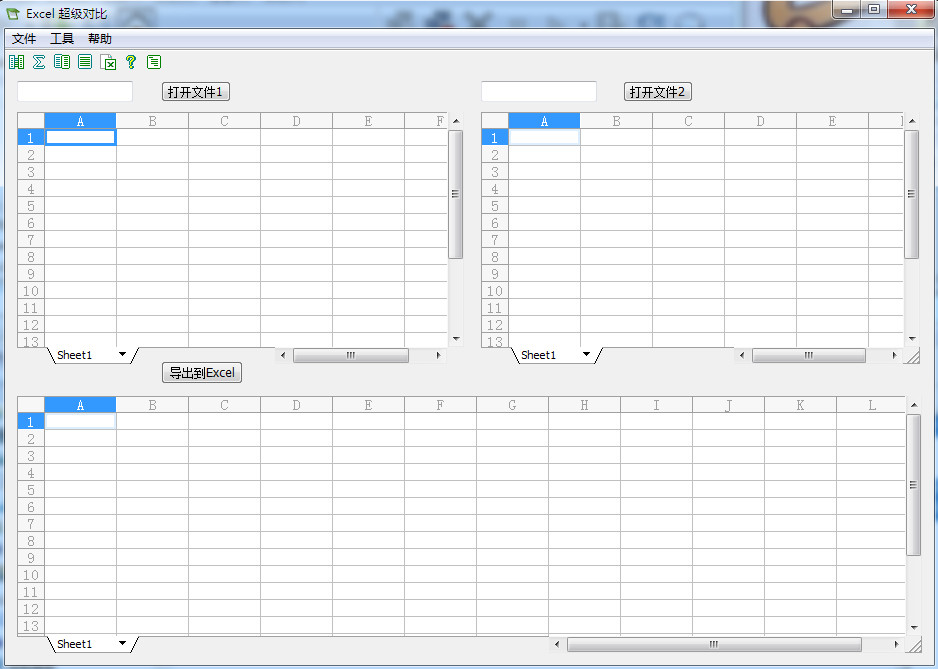Click the indented text list icon

[154, 62]
